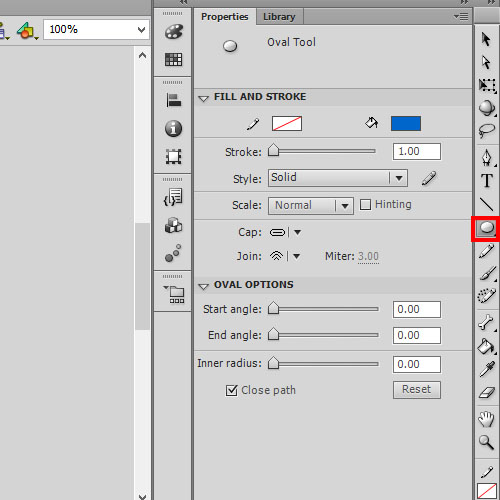This screenshot has height=500, width=500.
Task: Open the Swatches grid panel
Action: click(x=173, y=60)
